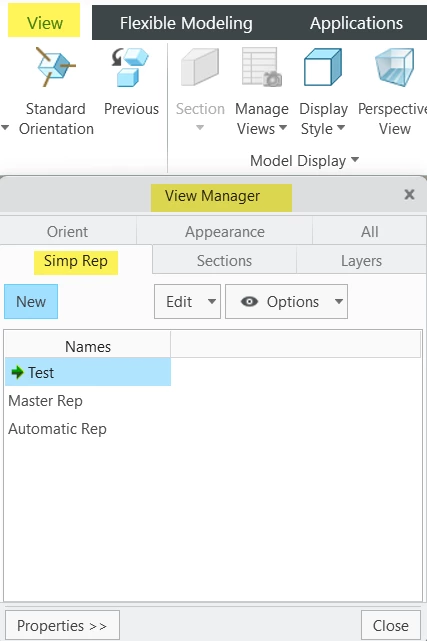This screenshot has width=427, height=641.
Task: Click the eye icon in Options
Action: click(249, 302)
